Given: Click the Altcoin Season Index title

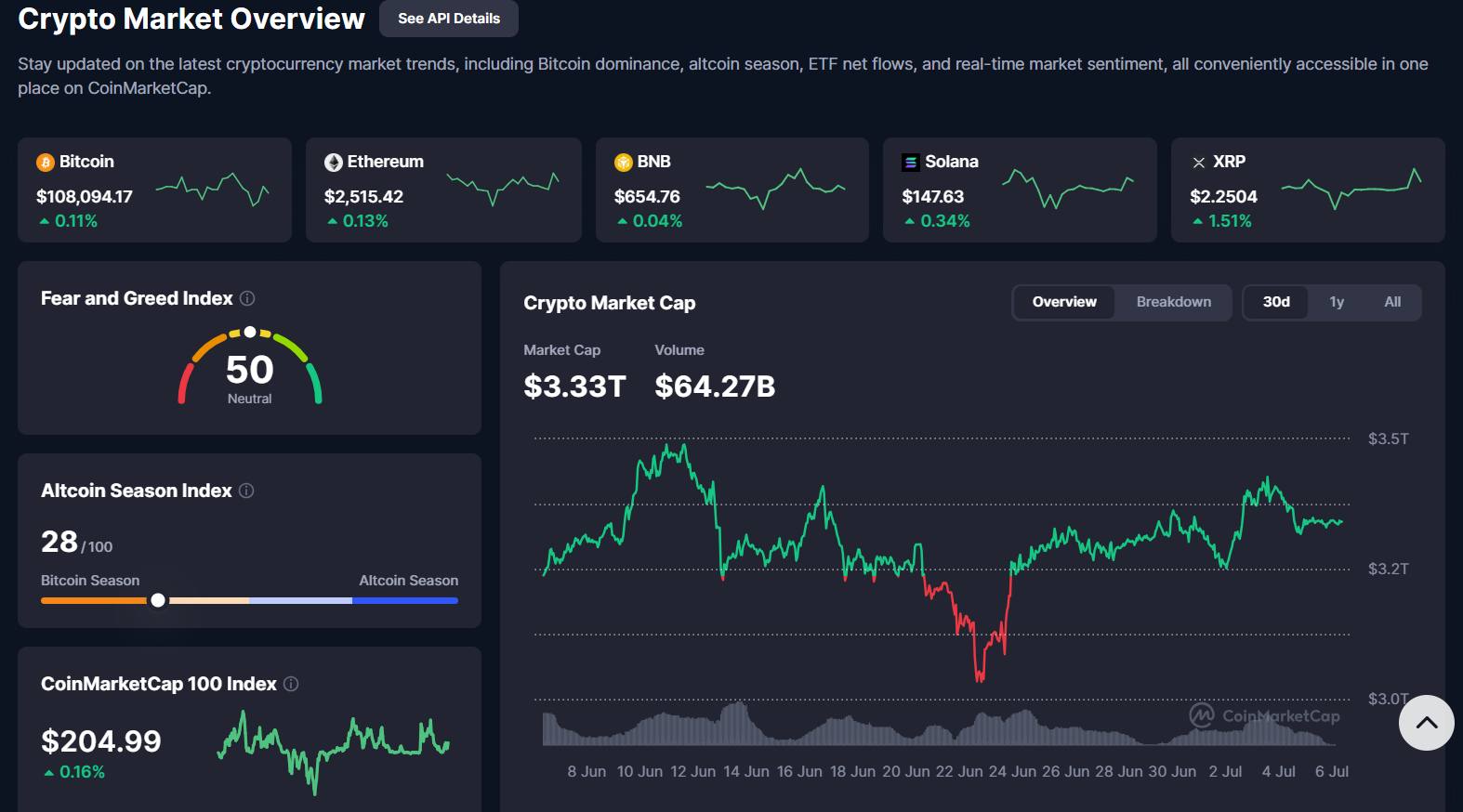Looking at the screenshot, I should [x=137, y=491].
